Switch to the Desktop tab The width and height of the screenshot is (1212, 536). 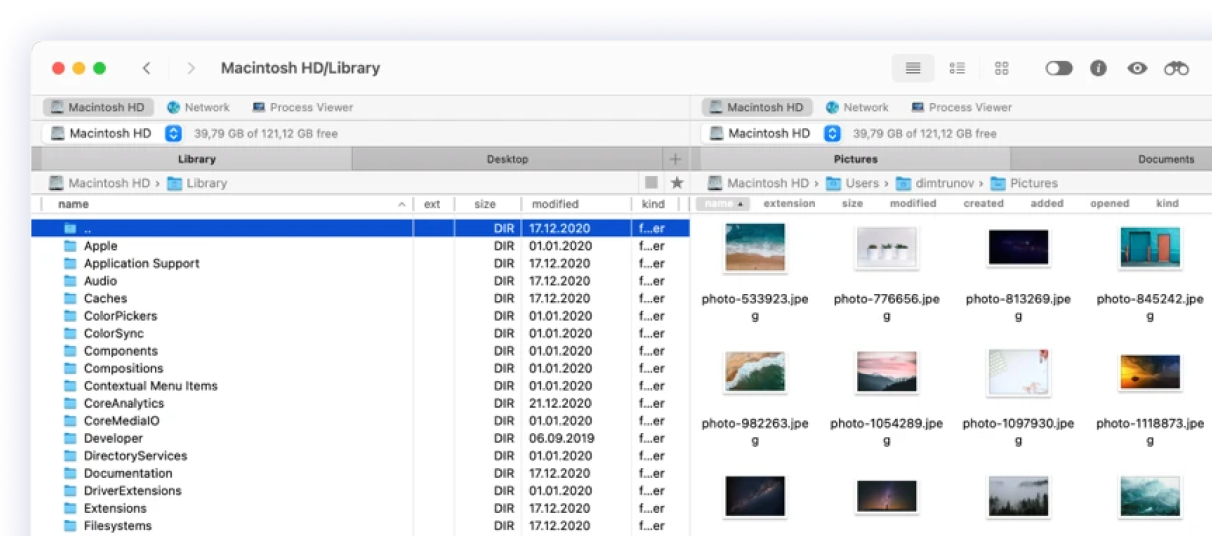[507, 159]
